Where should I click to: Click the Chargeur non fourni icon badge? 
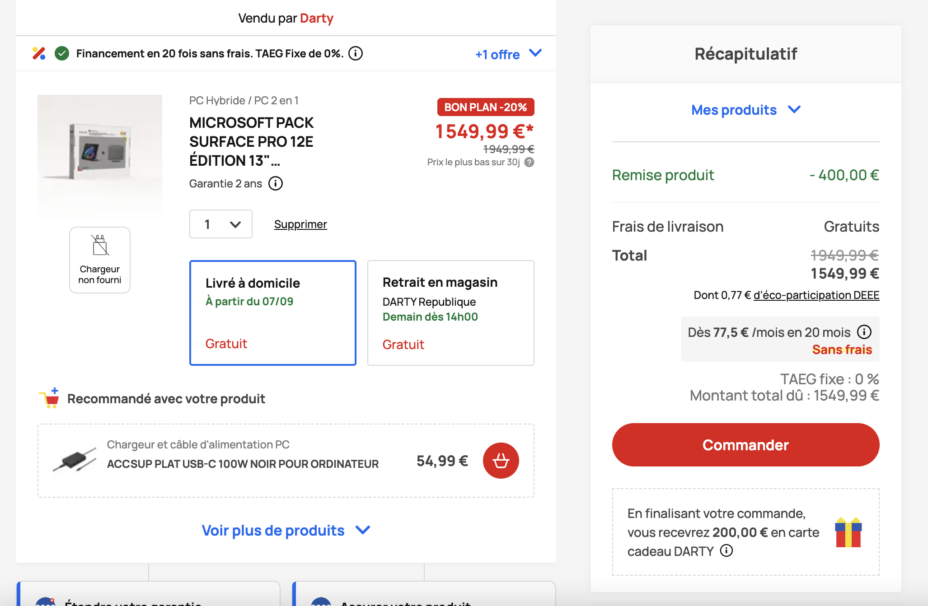click(x=99, y=260)
